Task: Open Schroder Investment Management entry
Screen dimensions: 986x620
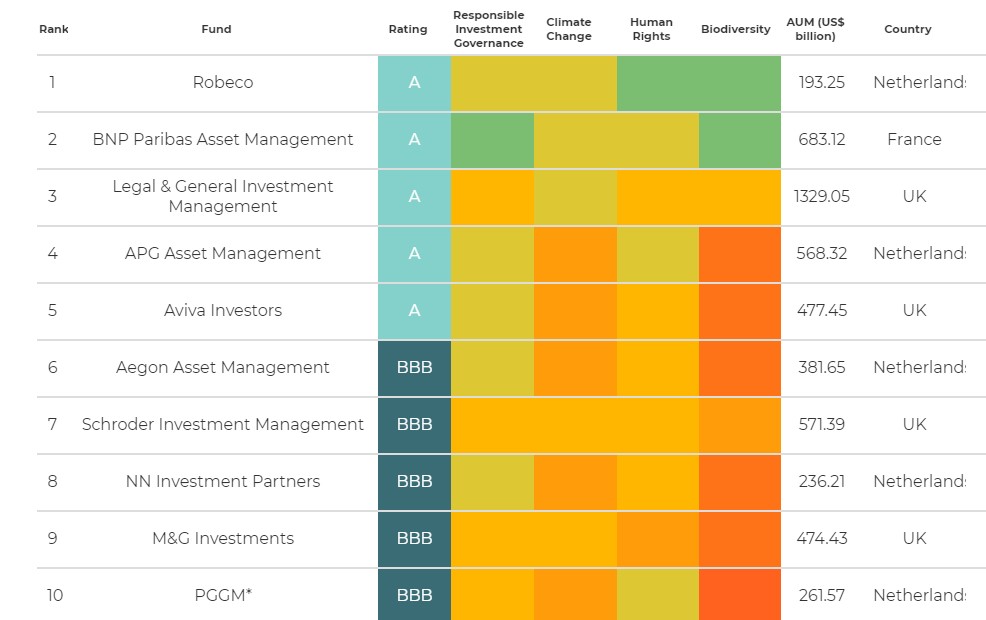Action: pos(223,424)
